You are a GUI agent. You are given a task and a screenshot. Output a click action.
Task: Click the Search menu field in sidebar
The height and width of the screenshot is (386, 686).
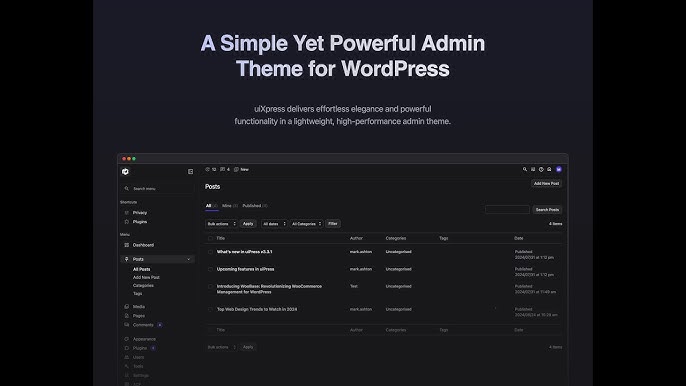[x=157, y=189]
